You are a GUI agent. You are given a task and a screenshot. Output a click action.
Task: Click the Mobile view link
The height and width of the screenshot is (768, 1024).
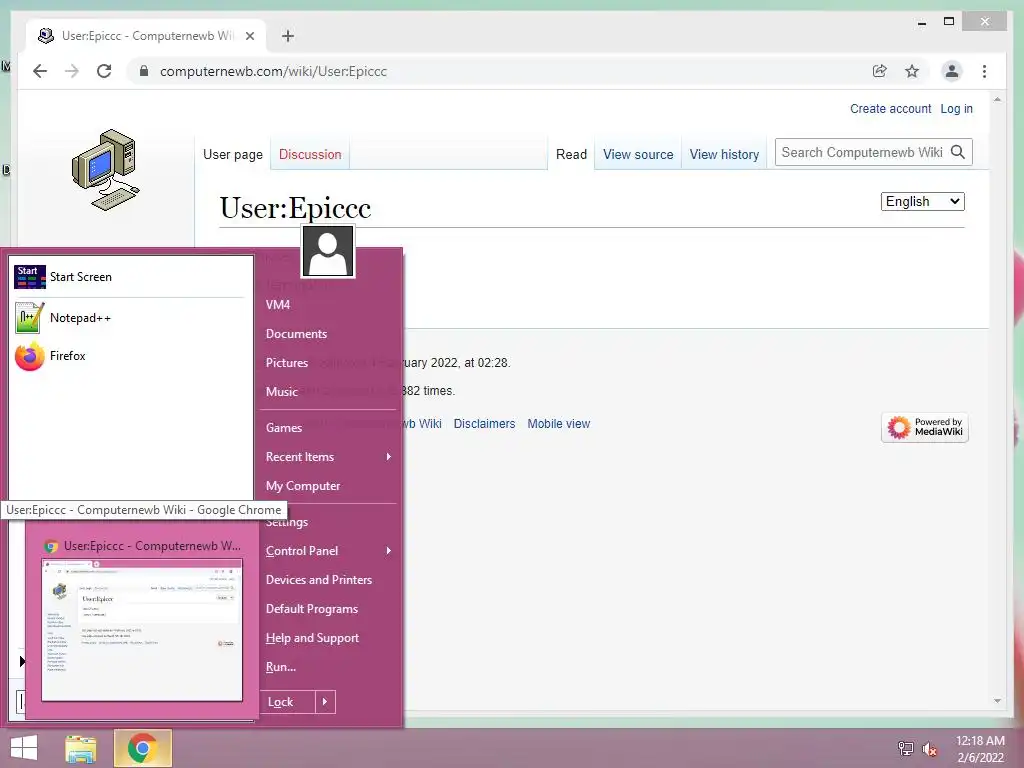558,424
